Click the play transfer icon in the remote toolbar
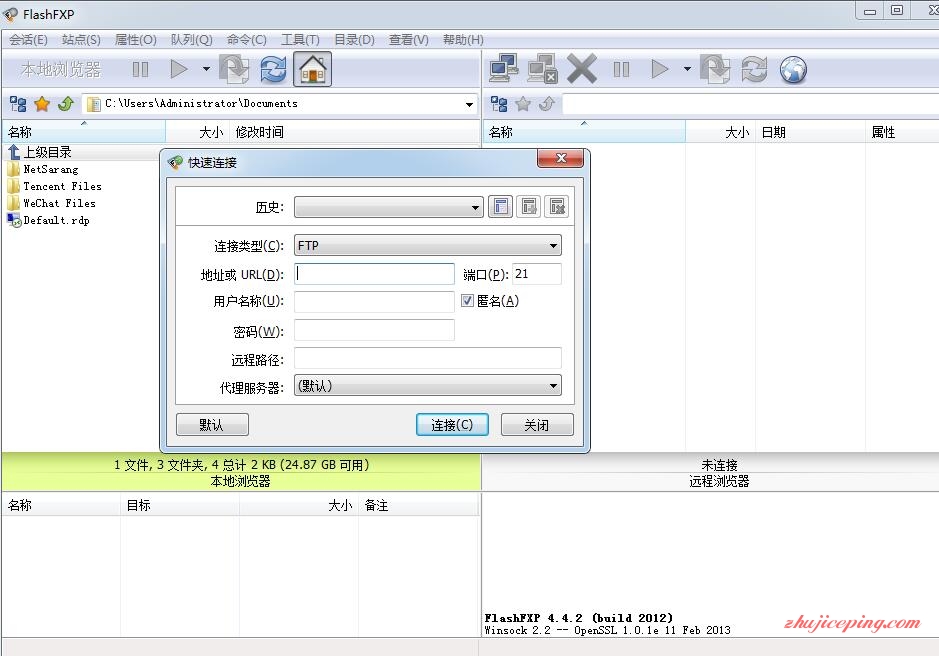 pyautogui.click(x=659, y=69)
